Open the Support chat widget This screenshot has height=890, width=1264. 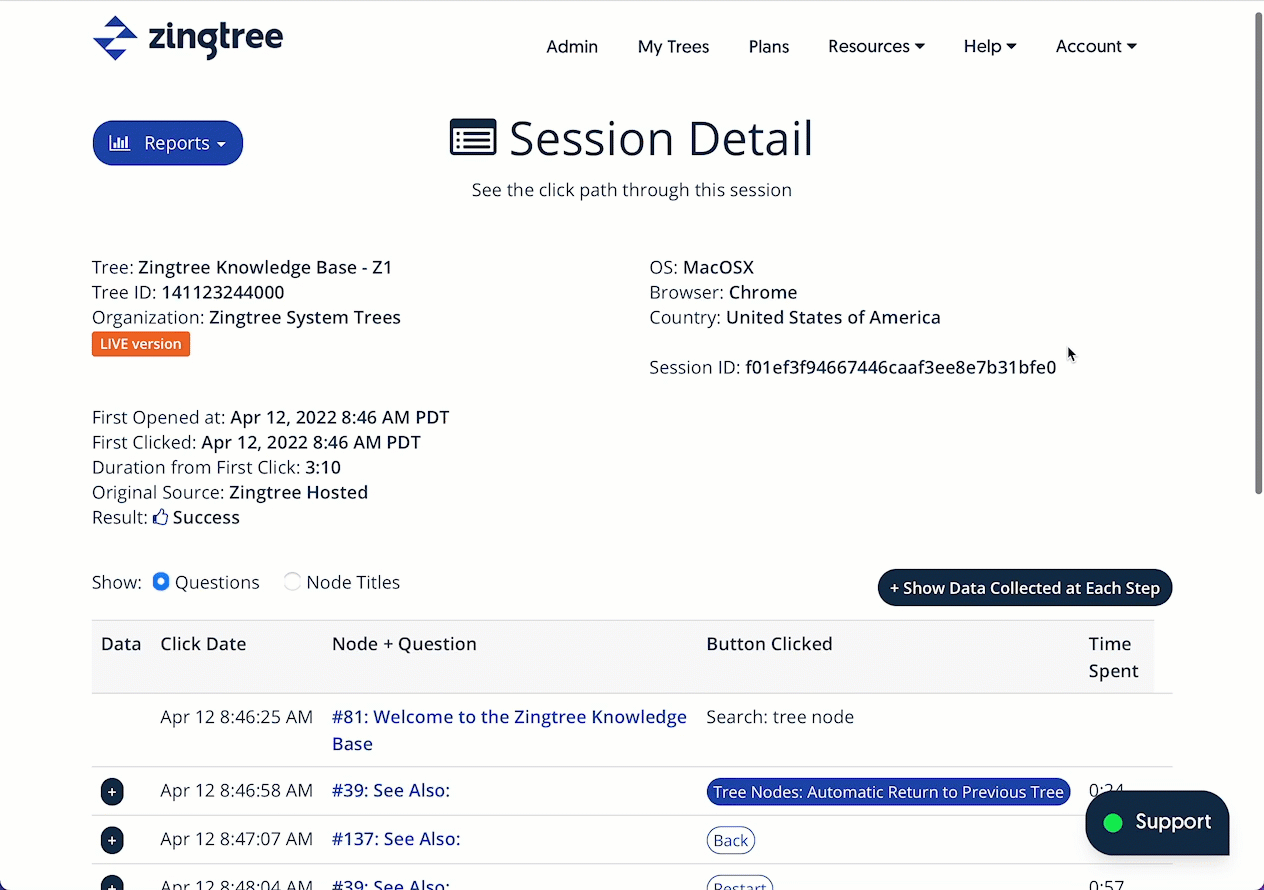point(1157,822)
